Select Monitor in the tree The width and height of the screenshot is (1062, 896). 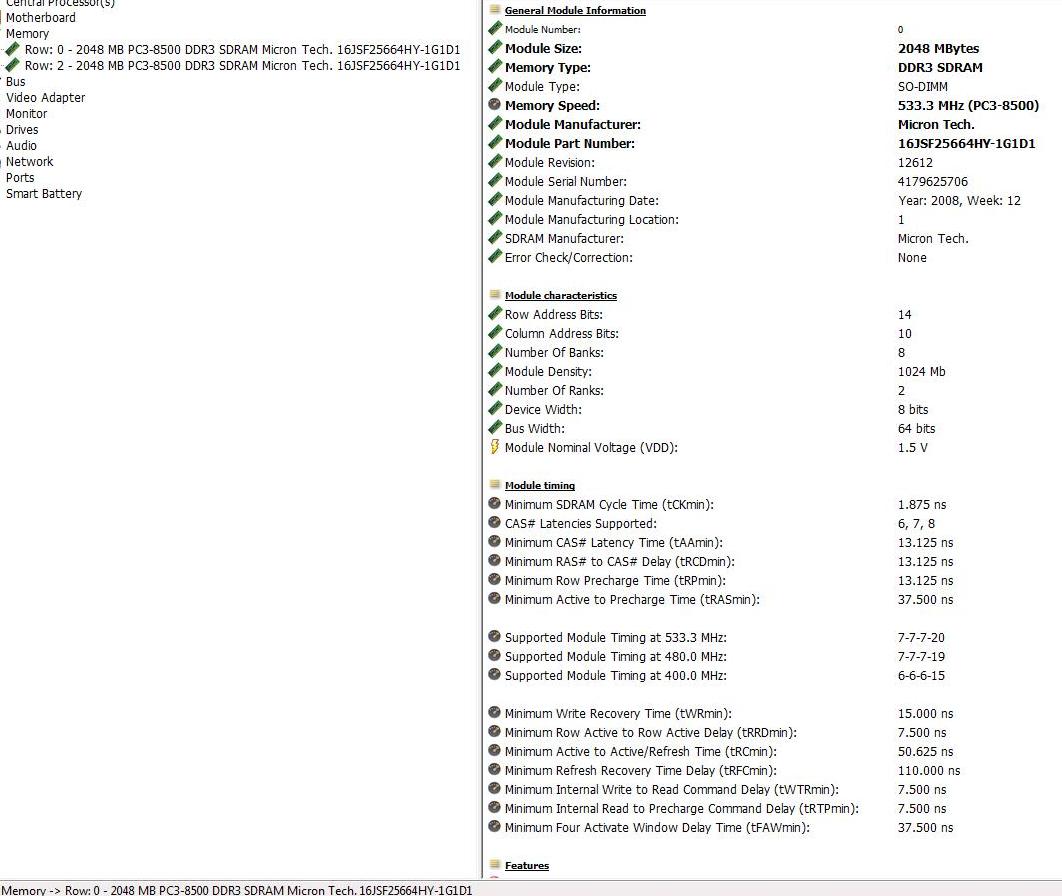26,114
